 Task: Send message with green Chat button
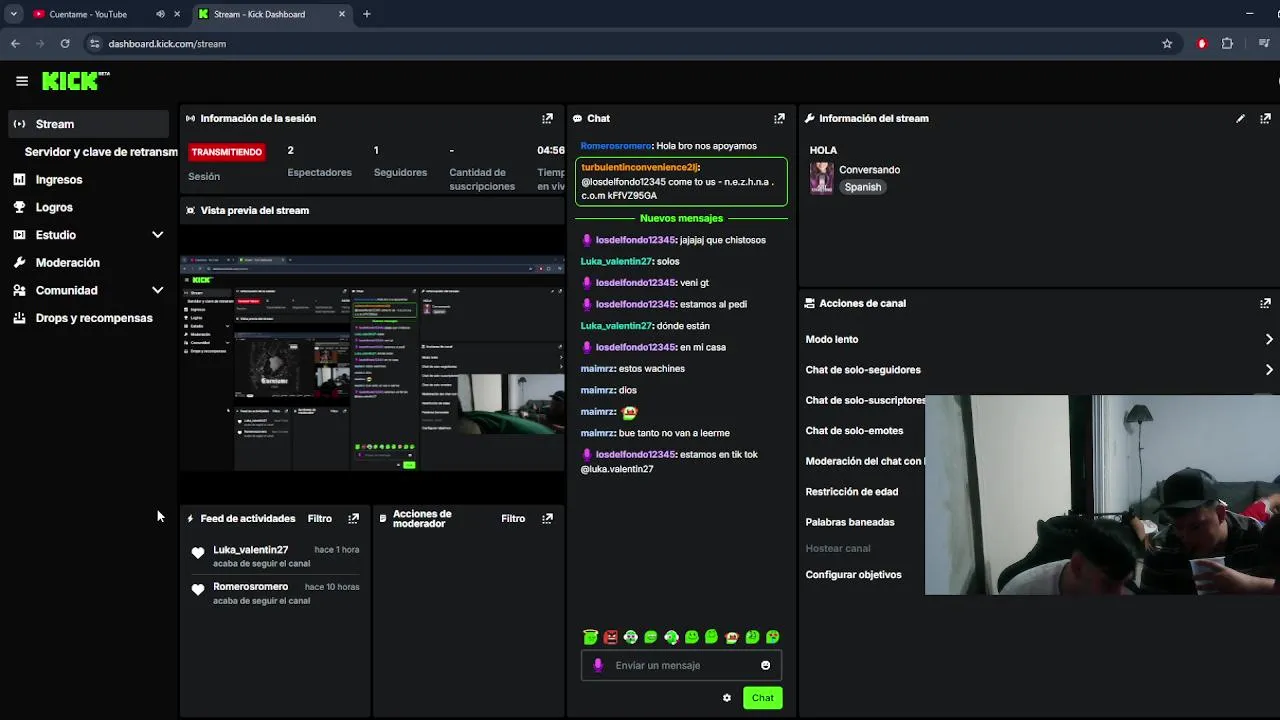pyautogui.click(x=763, y=698)
